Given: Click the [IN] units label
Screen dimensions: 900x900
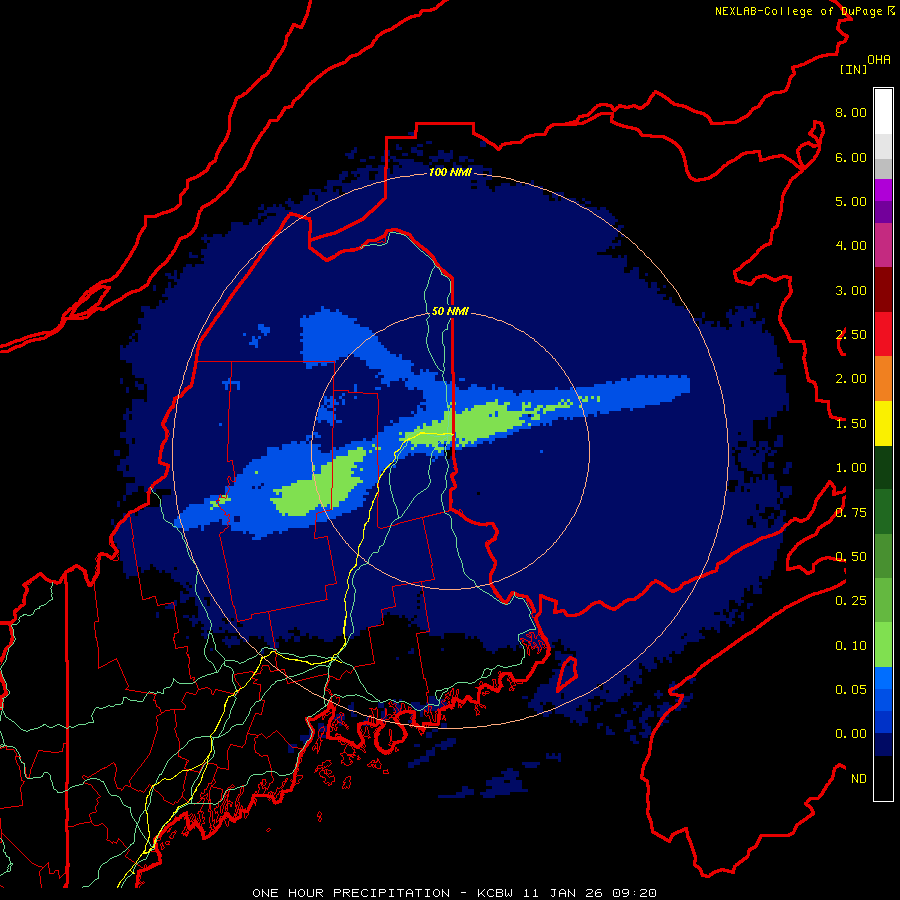Looking at the screenshot, I should [x=853, y=69].
